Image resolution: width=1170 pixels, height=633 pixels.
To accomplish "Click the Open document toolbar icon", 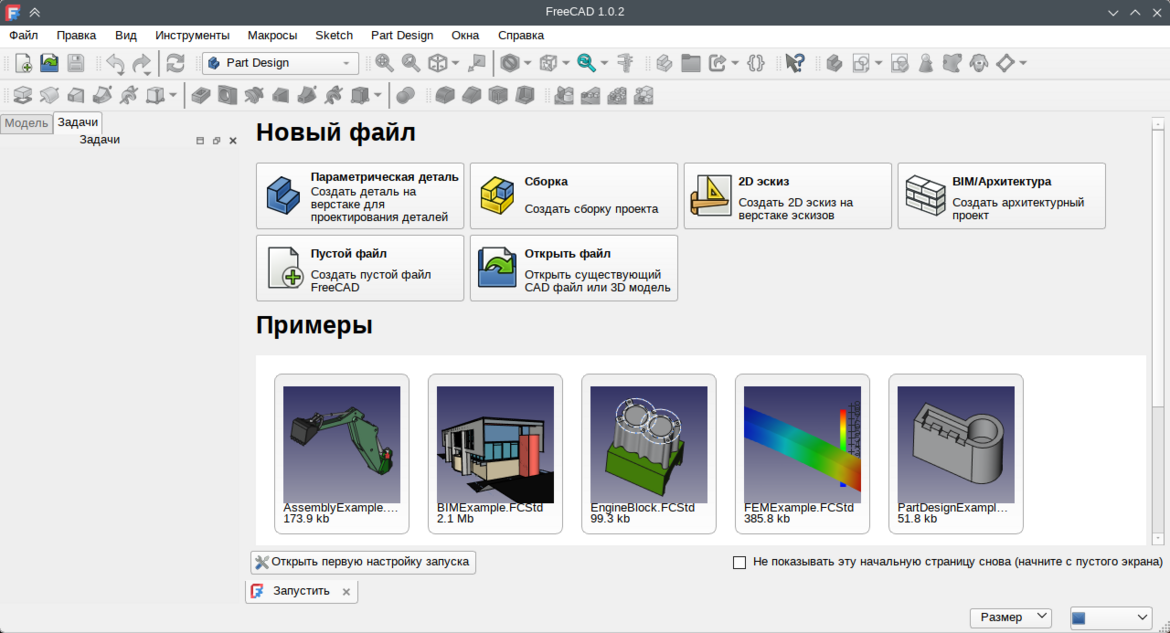I will click(x=49, y=63).
